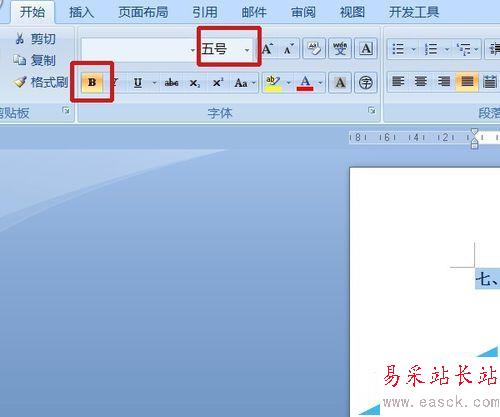
Task: Click Phonetic Guide wén icon
Action: (x=340, y=49)
